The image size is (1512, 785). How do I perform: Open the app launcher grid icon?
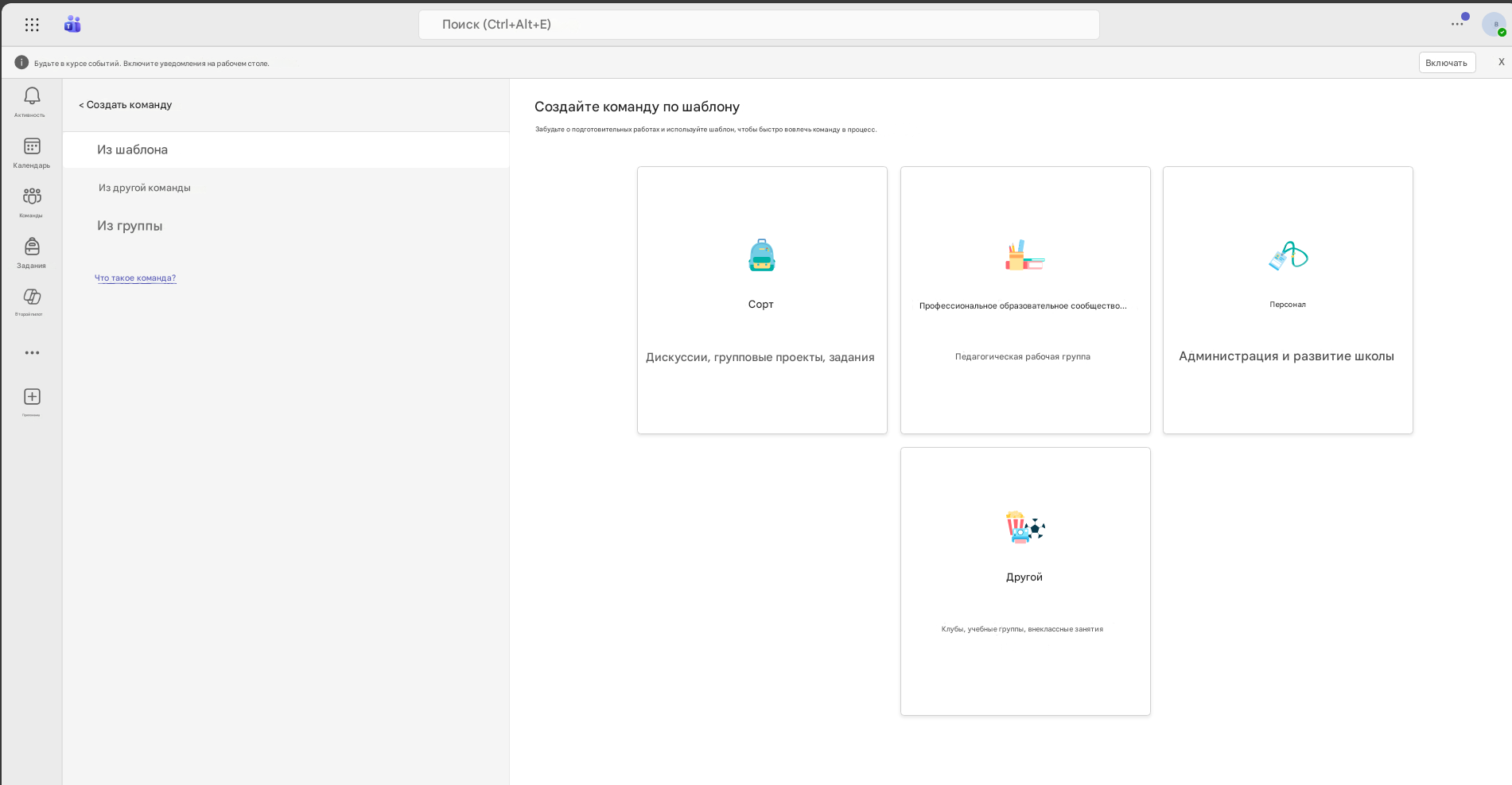point(32,25)
